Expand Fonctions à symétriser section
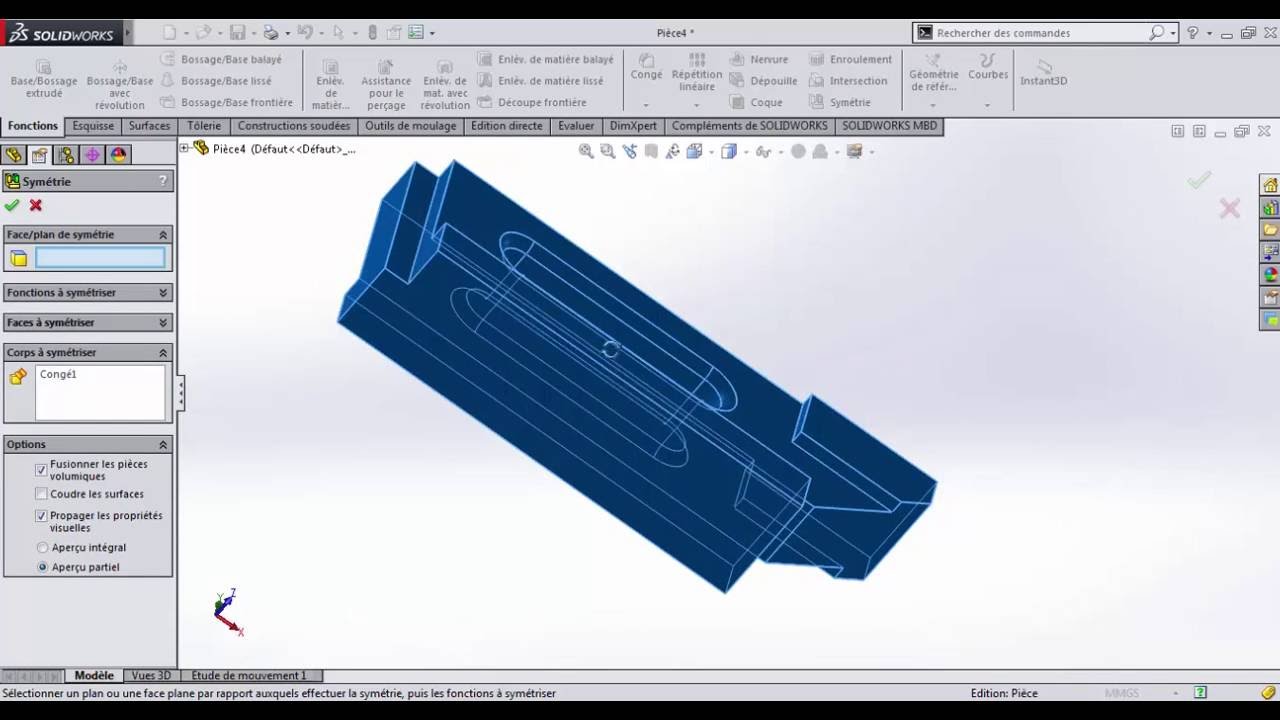1280x720 pixels. click(x=163, y=292)
